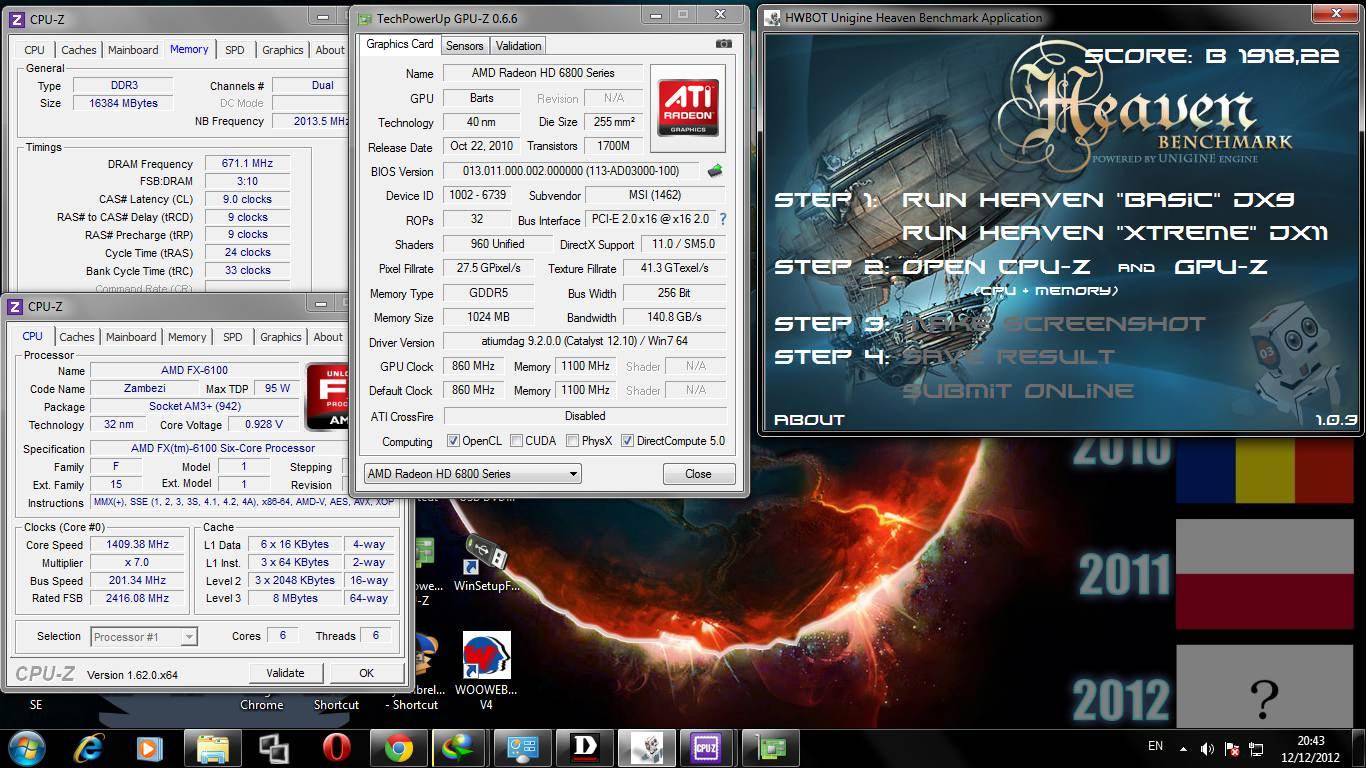Click the Validate button in CPU-Z

pos(285,673)
